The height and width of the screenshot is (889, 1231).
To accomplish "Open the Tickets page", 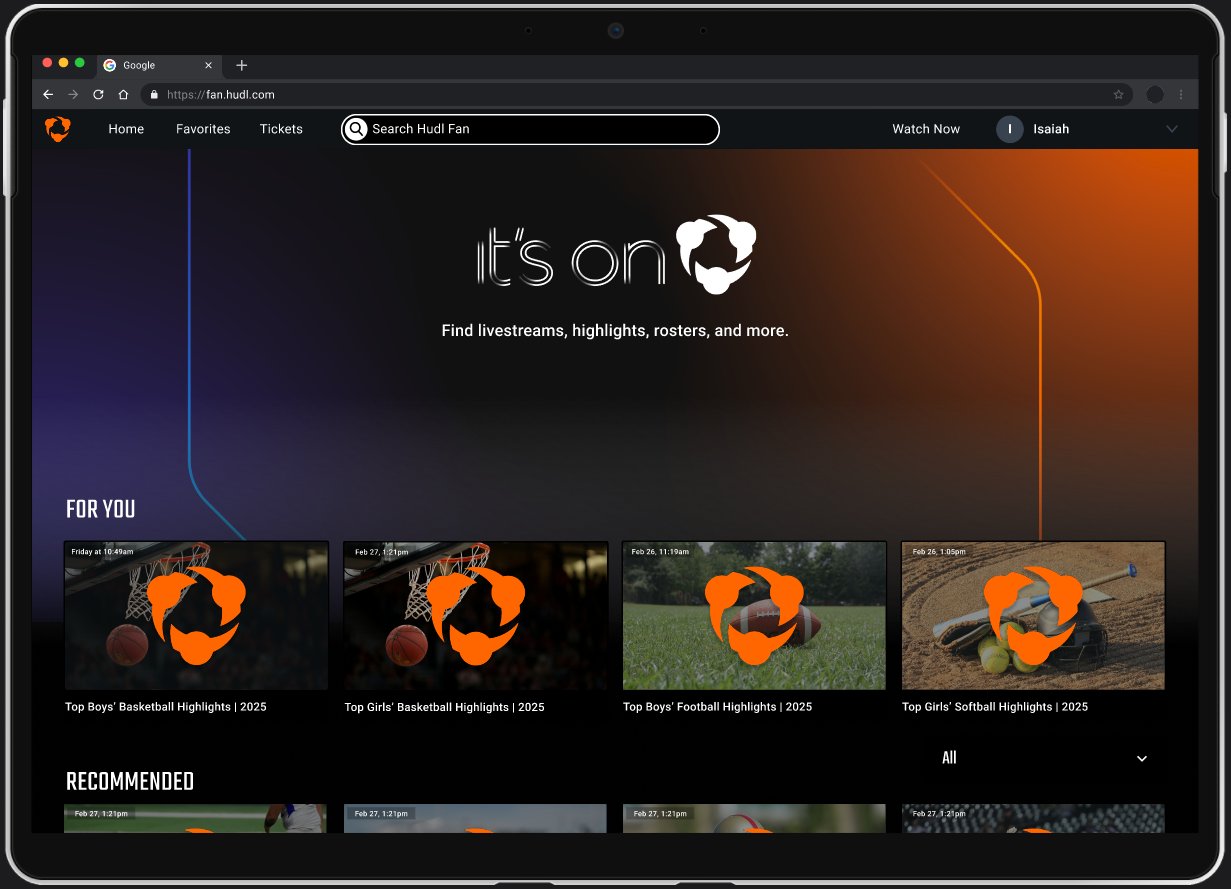I will click(x=281, y=129).
